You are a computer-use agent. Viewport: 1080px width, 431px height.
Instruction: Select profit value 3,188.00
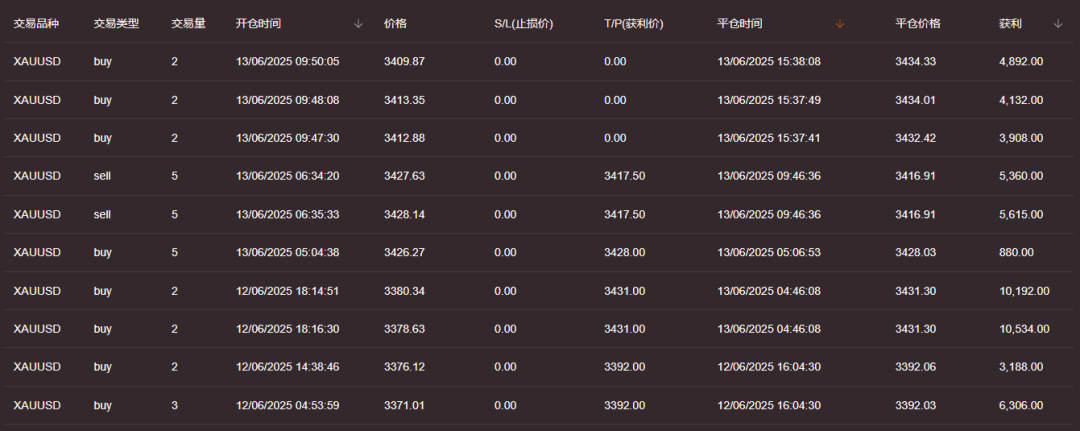(x=1021, y=367)
